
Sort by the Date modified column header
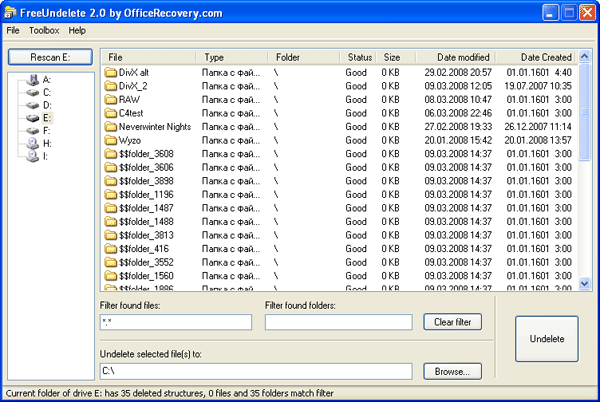456,57
